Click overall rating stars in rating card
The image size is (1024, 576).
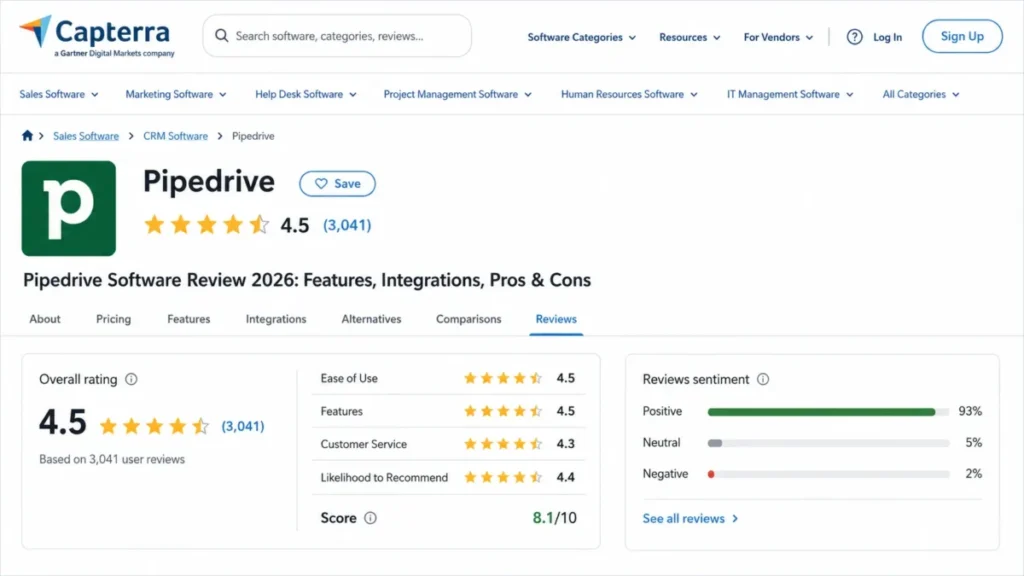pos(154,426)
